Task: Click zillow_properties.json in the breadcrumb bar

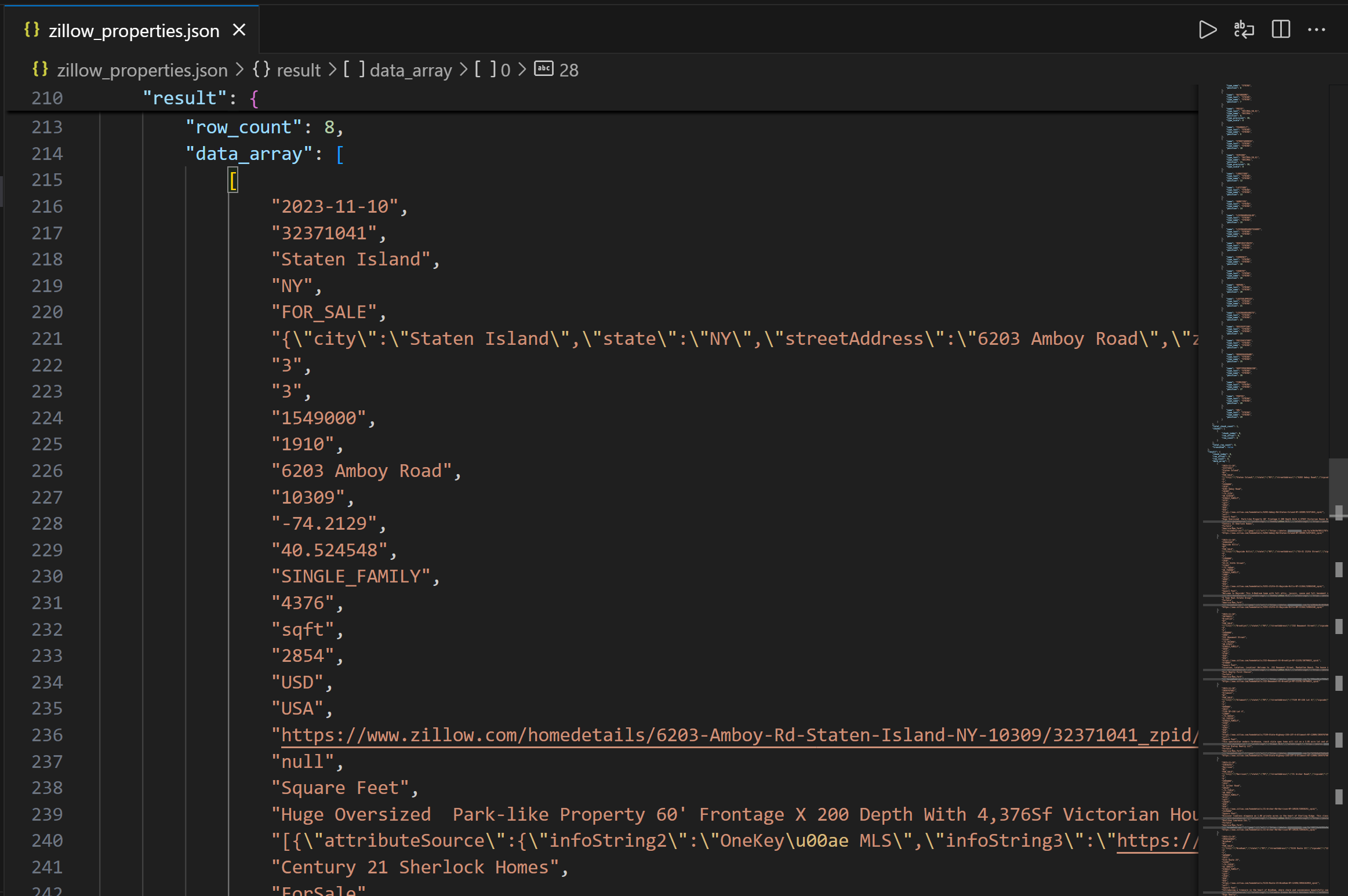Action: [142, 70]
